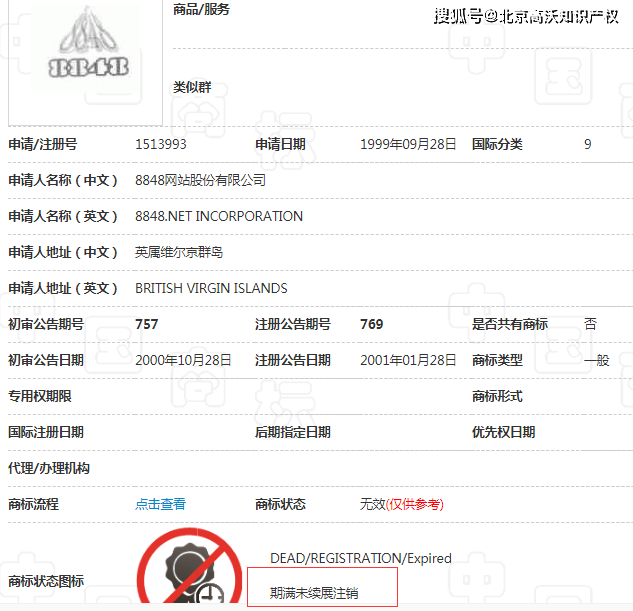
Task: Click 8848.NET INCORPORATION English applicant name
Action: 219,216
